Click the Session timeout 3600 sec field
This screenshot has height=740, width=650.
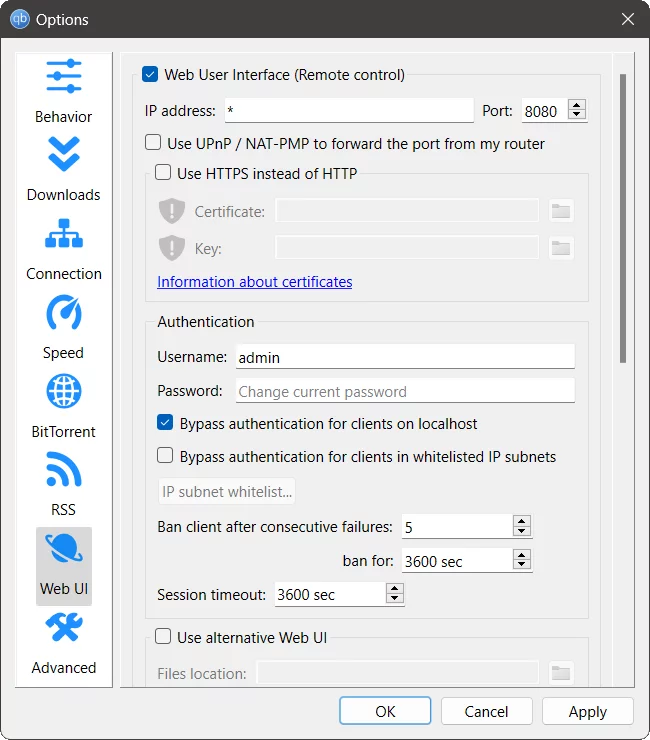(x=330, y=594)
